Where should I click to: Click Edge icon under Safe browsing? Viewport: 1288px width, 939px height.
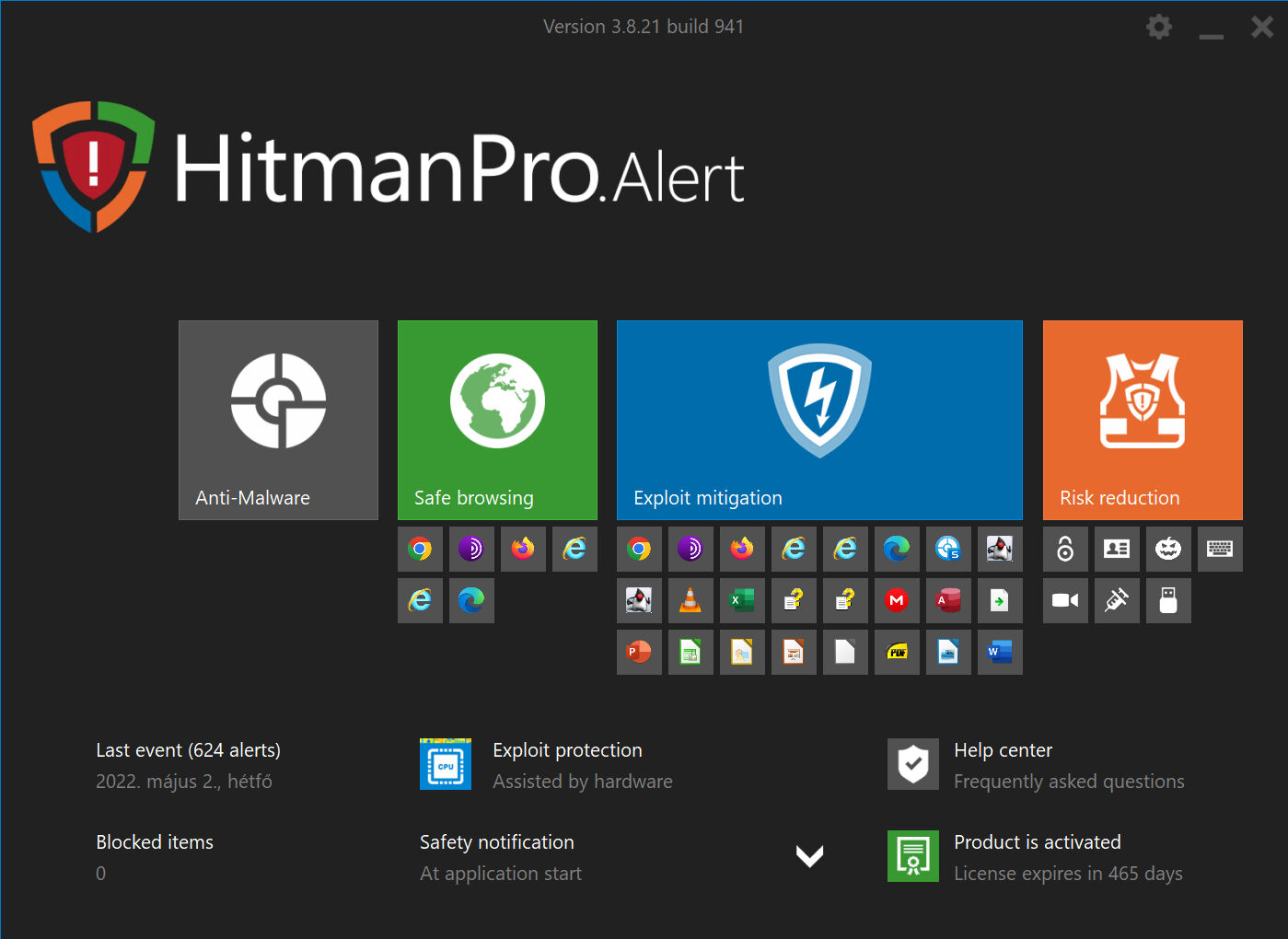tap(471, 600)
